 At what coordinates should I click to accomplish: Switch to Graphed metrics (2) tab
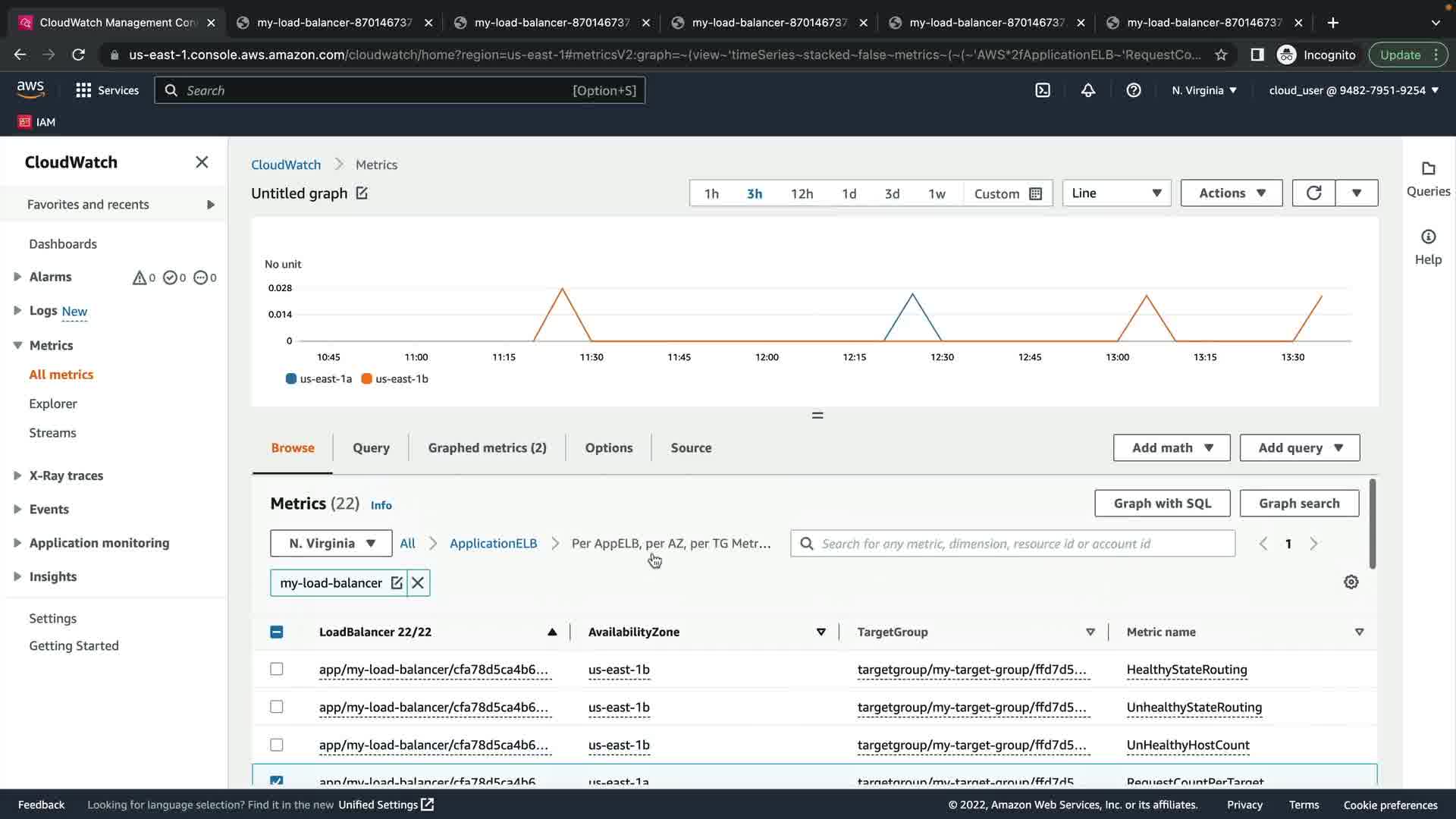coord(487,448)
